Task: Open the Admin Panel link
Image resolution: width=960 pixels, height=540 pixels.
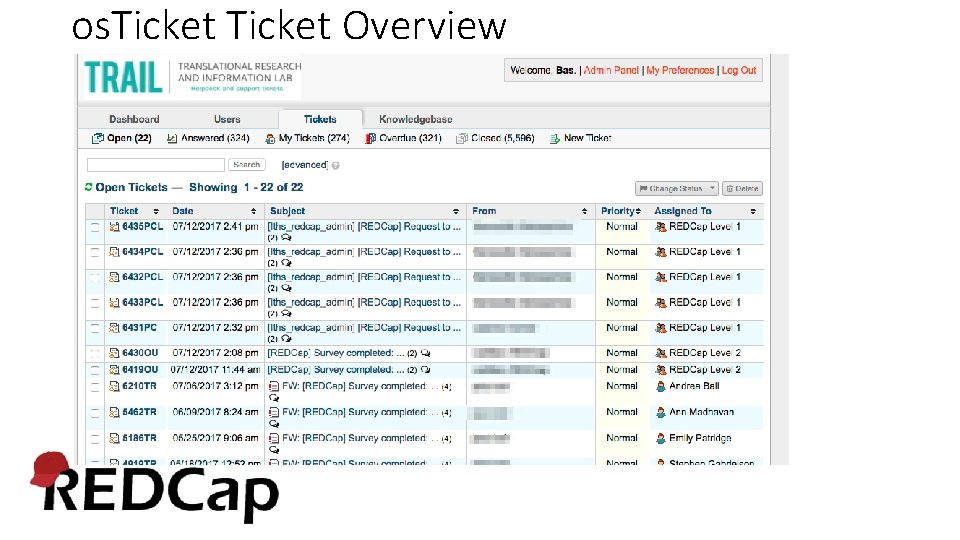Action: pyautogui.click(x=611, y=70)
